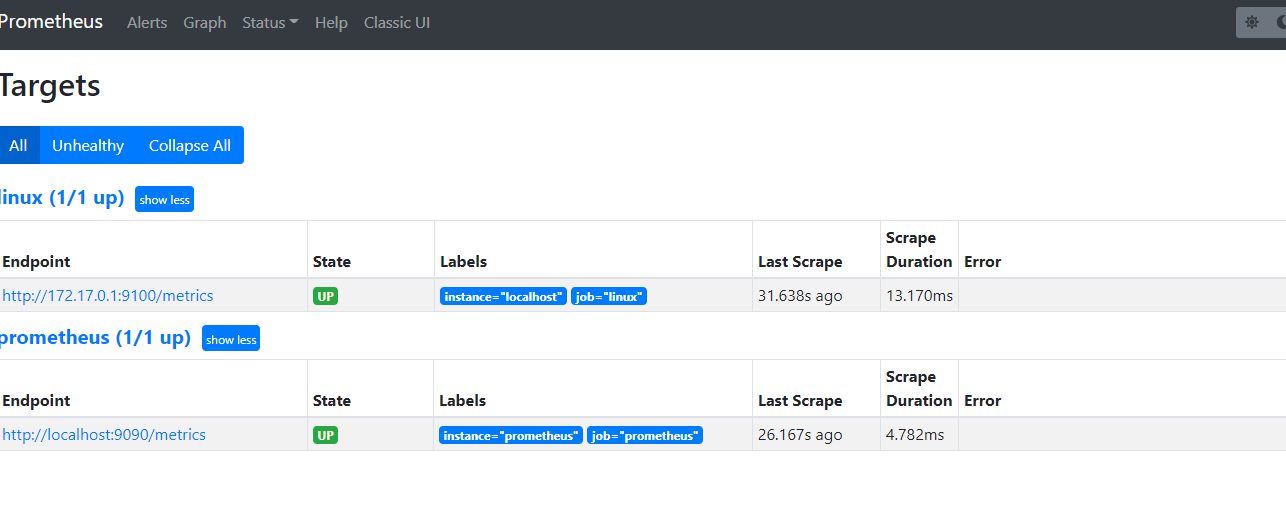Click the job="linux" label badge
Viewport: 1286px width, 507px height.
click(609, 296)
